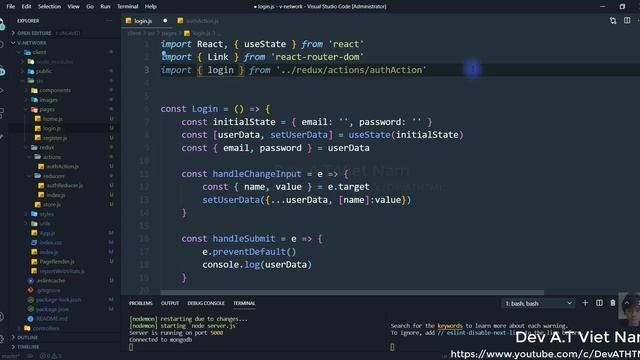
Task: Switch to the authAction.js editor tab
Action: click(202, 21)
